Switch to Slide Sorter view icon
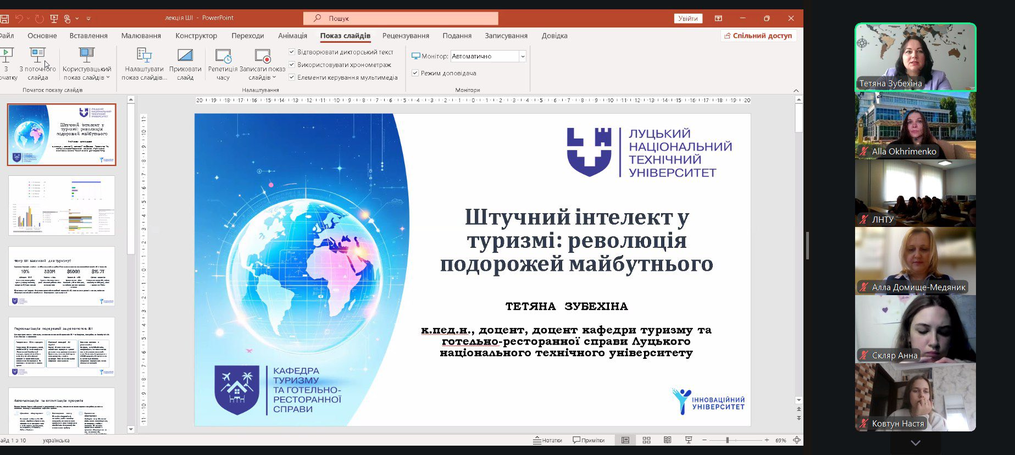 point(647,440)
